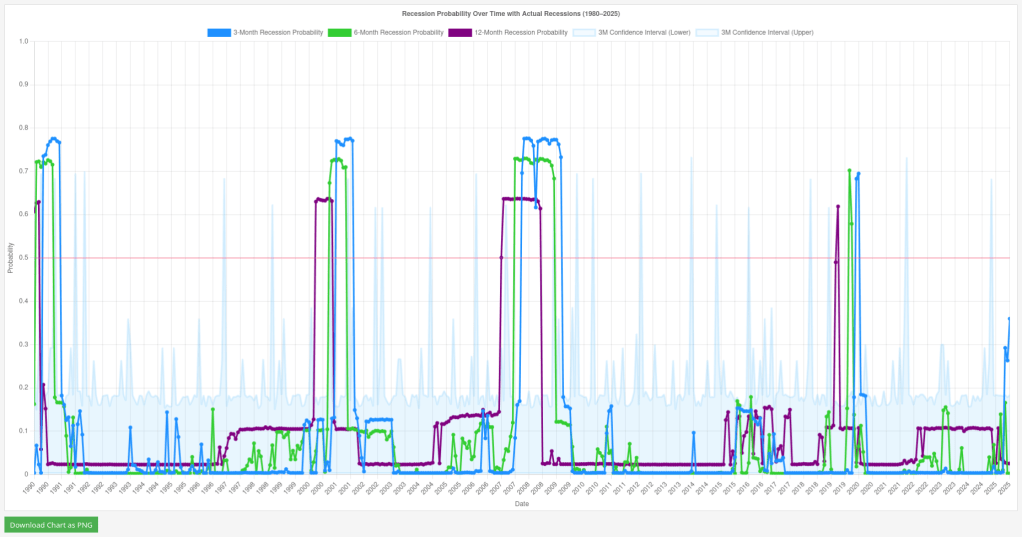The height and width of the screenshot is (537, 1022).
Task: Click the Confidence Interval (Upper) legend box
Action: 707,33
